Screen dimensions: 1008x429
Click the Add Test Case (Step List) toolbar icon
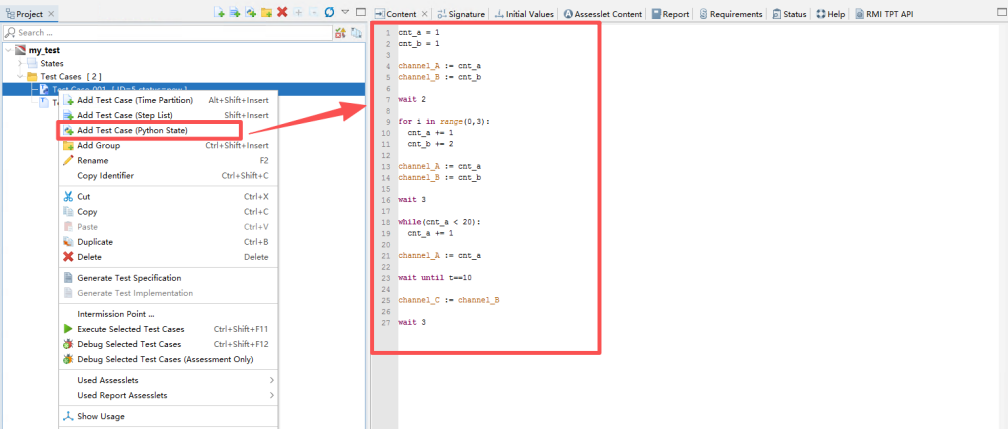[235, 13]
